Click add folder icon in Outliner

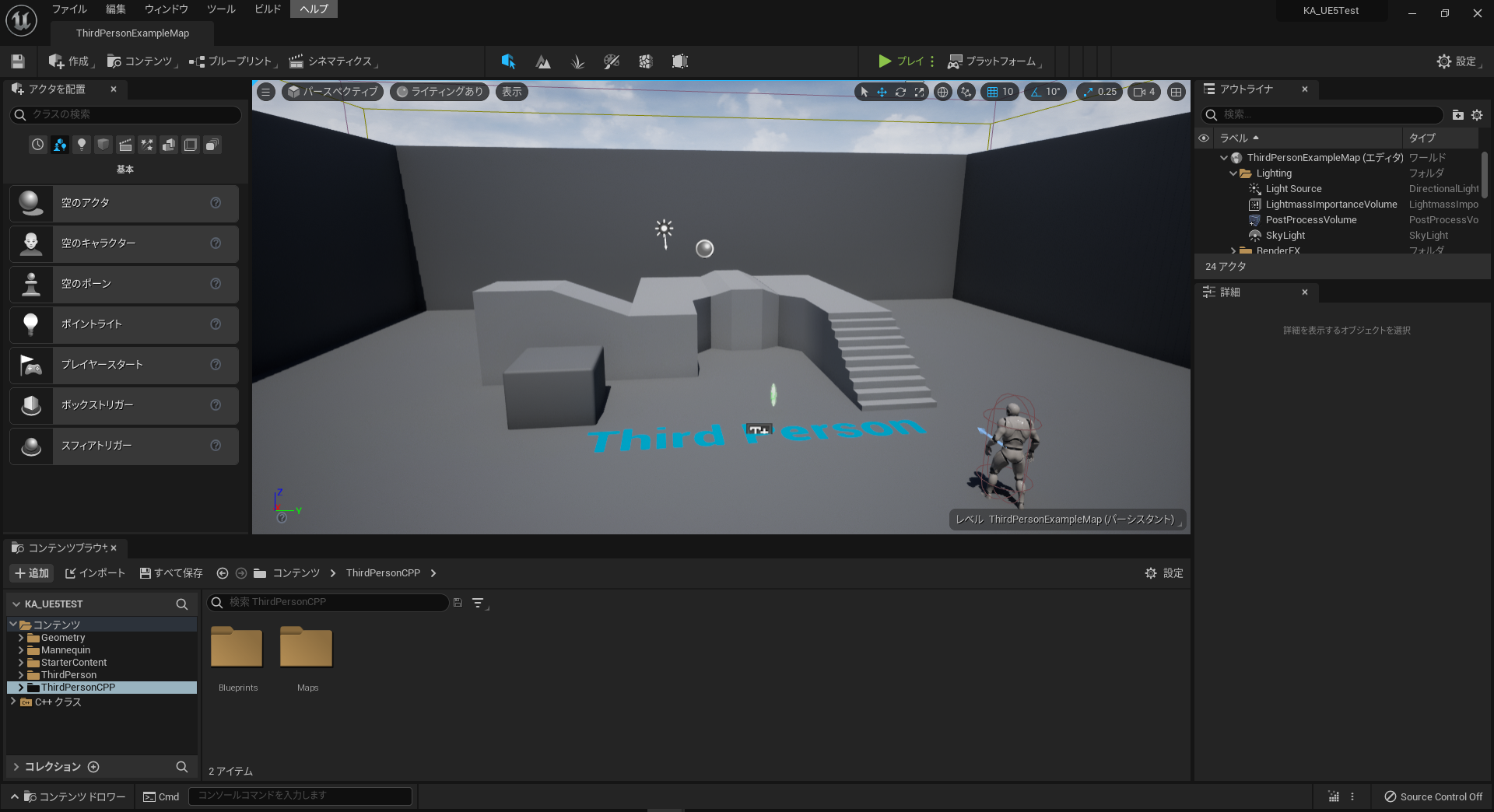[1457, 115]
